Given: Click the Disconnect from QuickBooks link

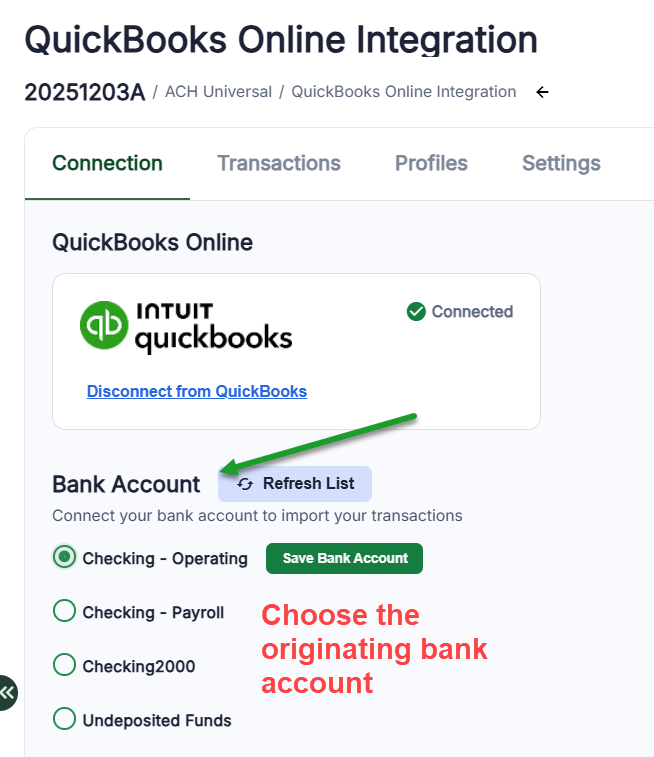Looking at the screenshot, I should coord(197,391).
